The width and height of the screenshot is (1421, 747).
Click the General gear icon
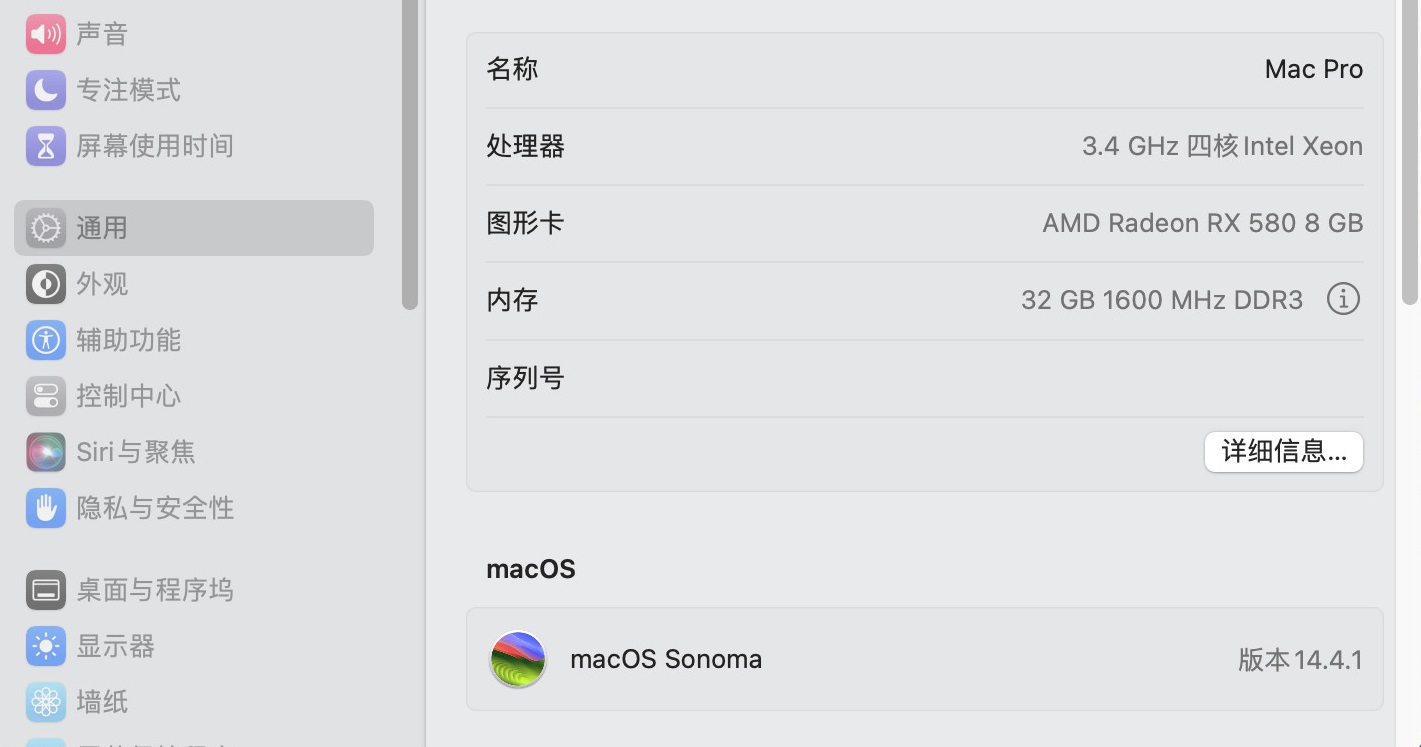(x=46, y=228)
